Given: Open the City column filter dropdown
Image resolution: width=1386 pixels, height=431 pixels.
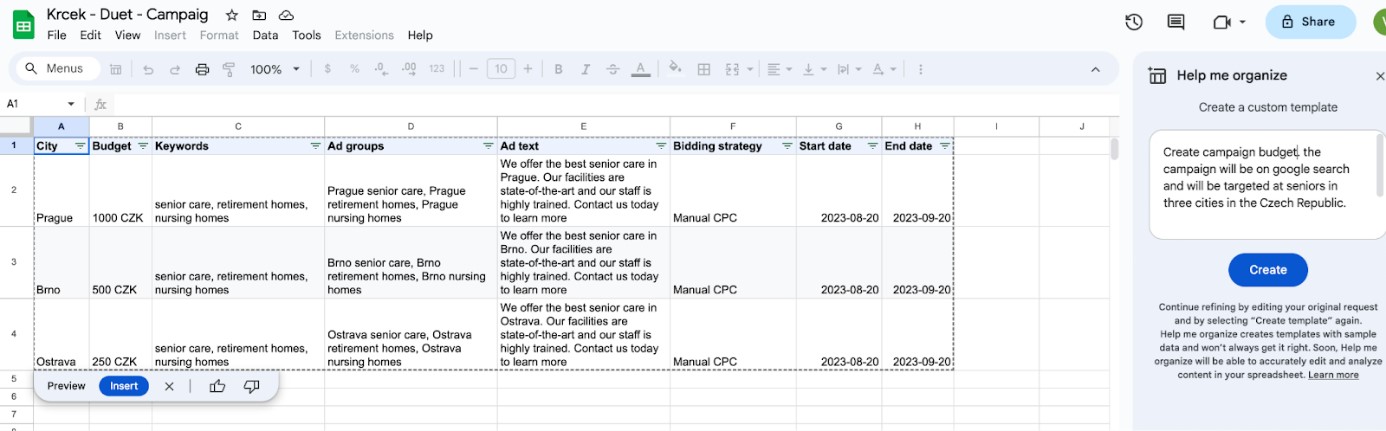Looking at the screenshot, I should [80, 146].
